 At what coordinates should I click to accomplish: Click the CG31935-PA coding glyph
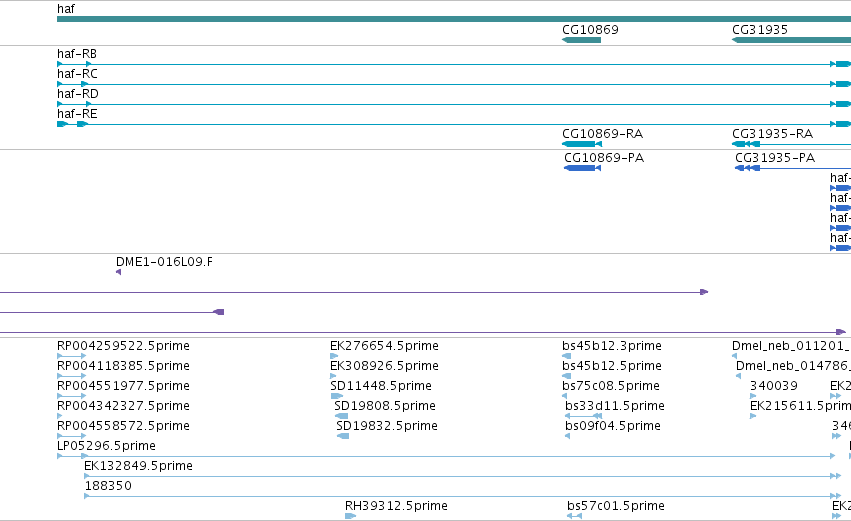[x=747, y=168]
